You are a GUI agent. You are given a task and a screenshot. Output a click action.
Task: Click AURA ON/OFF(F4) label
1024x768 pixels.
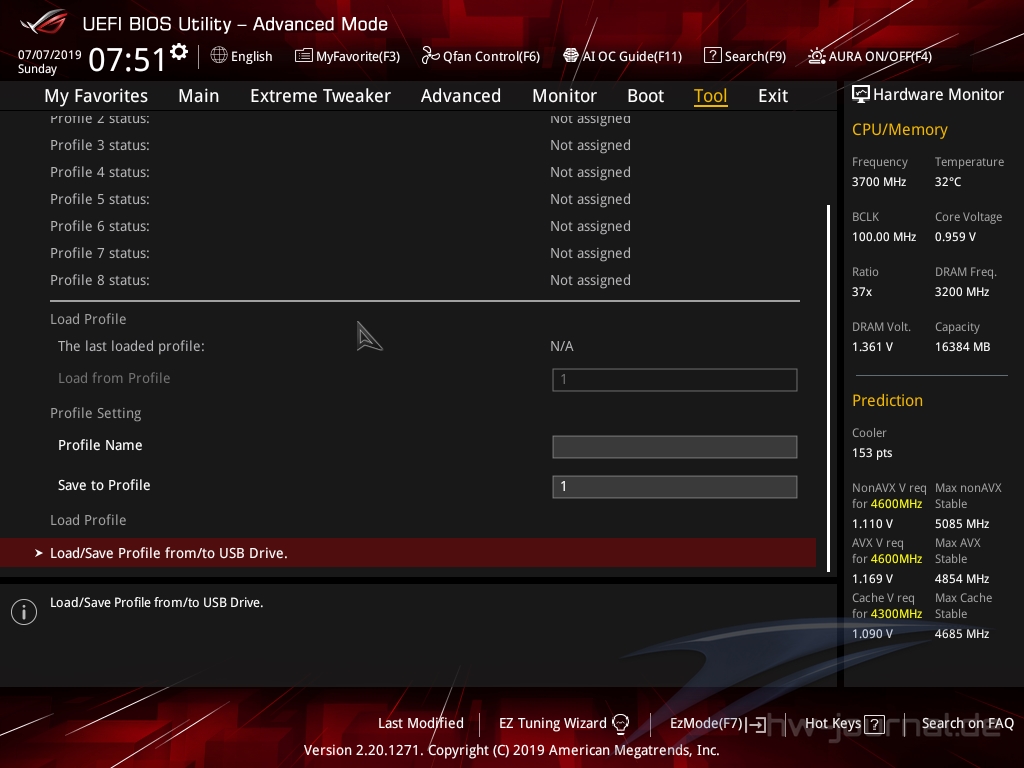pyautogui.click(x=880, y=56)
